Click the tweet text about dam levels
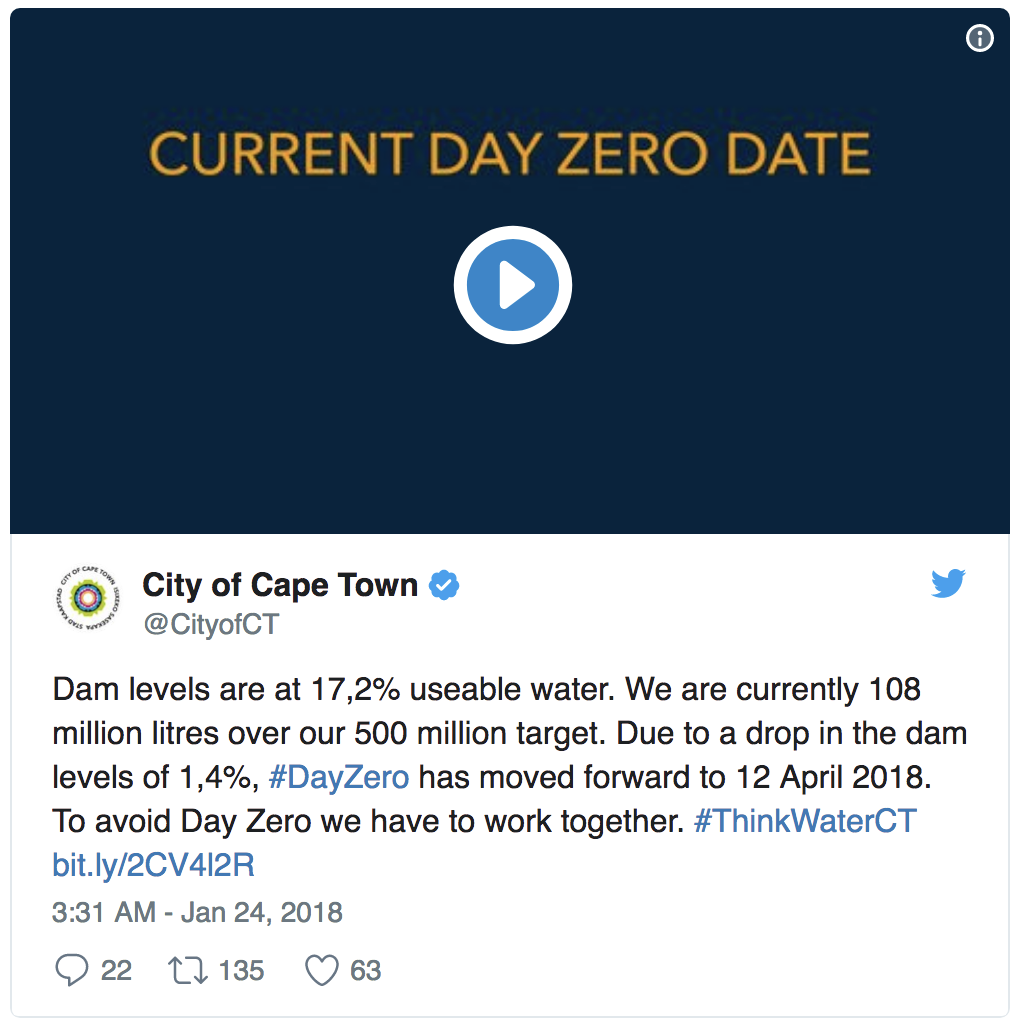Viewport: 1020px width, 1026px height. tap(510, 755)
